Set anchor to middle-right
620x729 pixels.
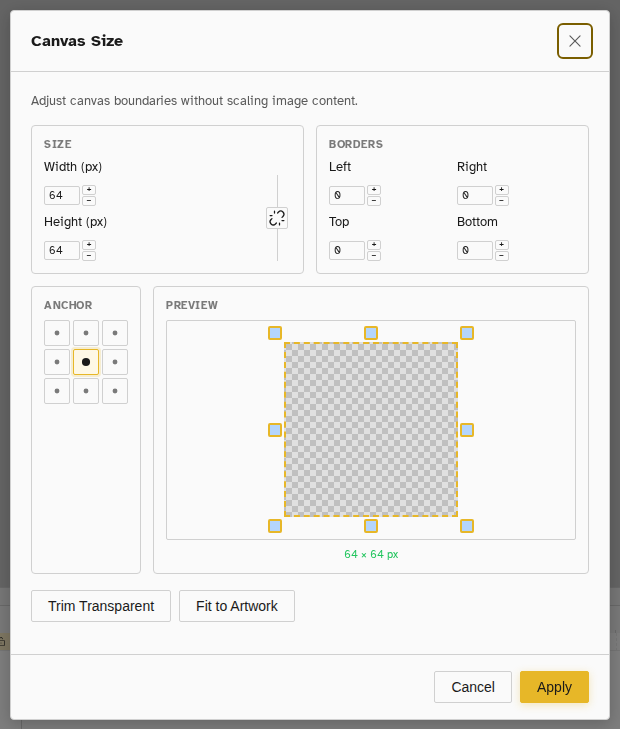[115, 362]
